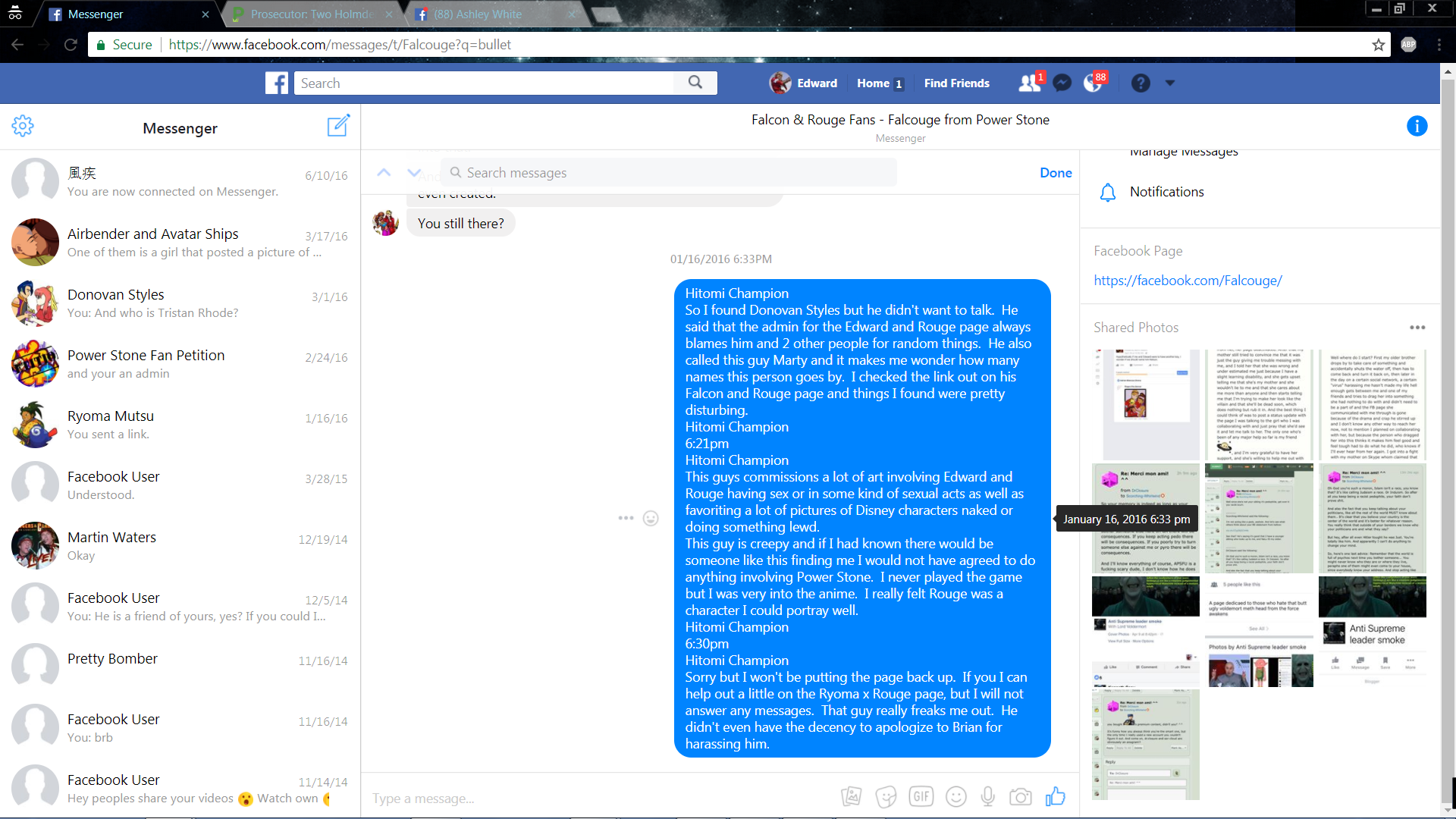The width and height of the screenshot is (1456, 819).
Task: Send a thumbs up like
Action: pyautogui.click(x=1055, y=796)
